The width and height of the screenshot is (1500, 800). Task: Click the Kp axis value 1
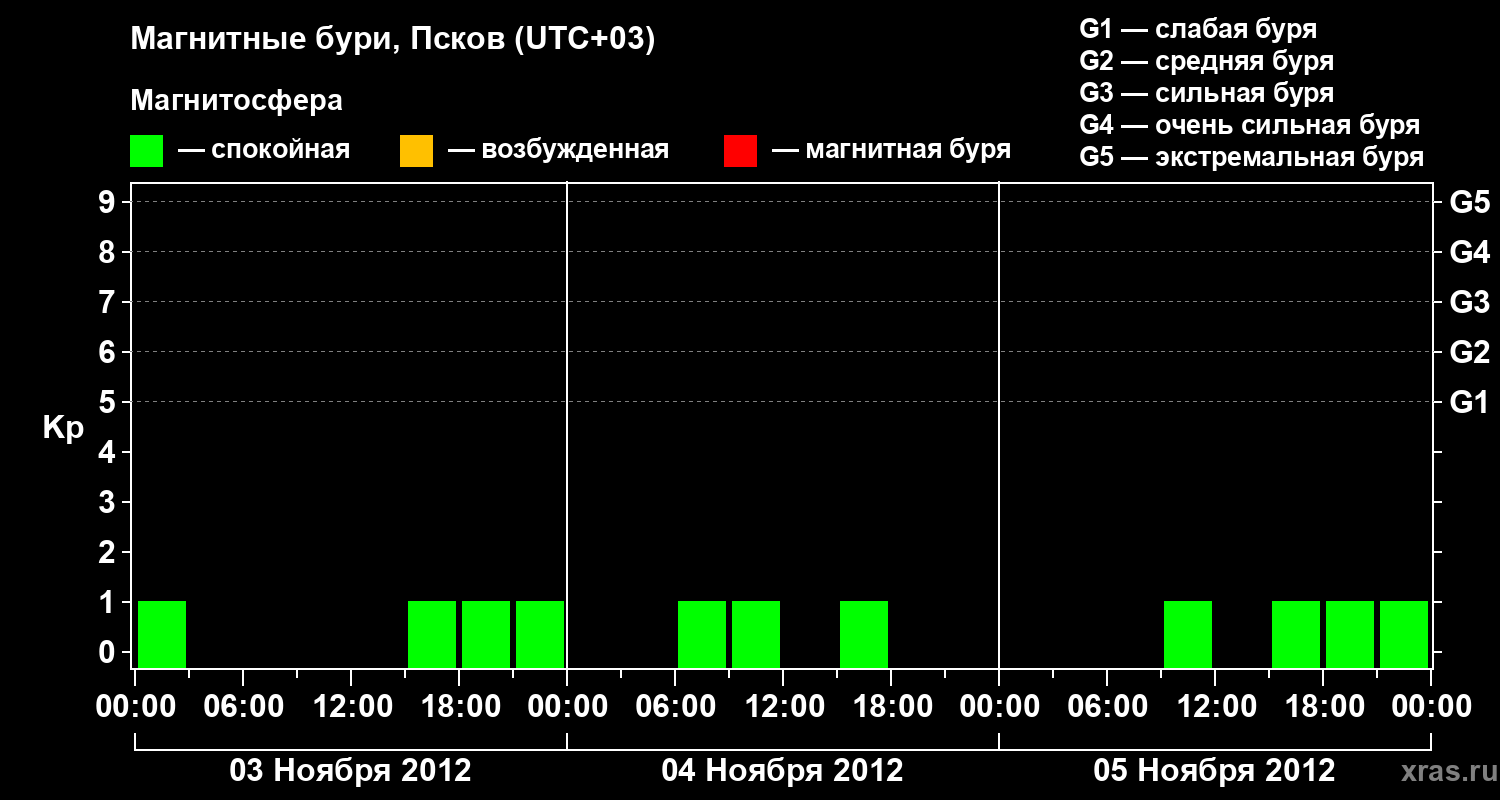pos(109,602)
